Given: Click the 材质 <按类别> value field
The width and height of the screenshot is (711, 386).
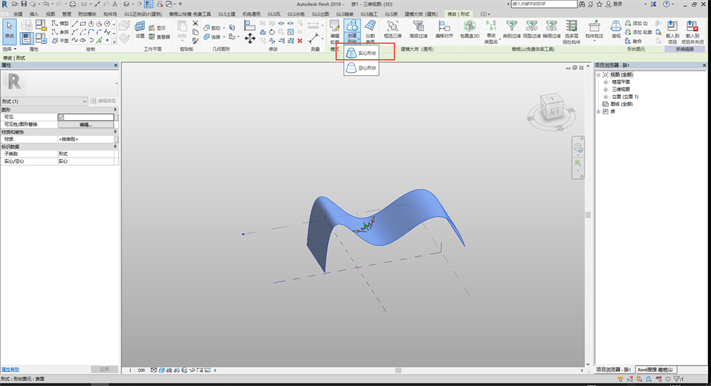Looking at the screenshot, I should tap(86, 139).
